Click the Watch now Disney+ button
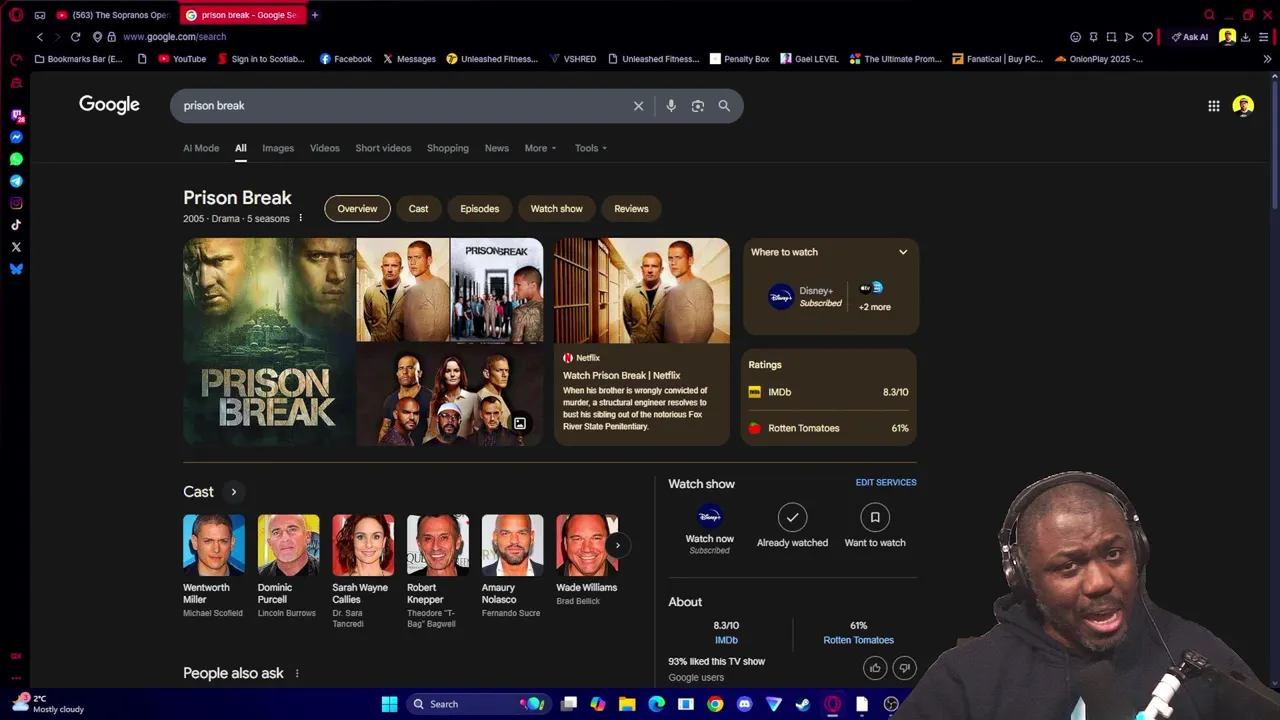 (x=709, y=528)
